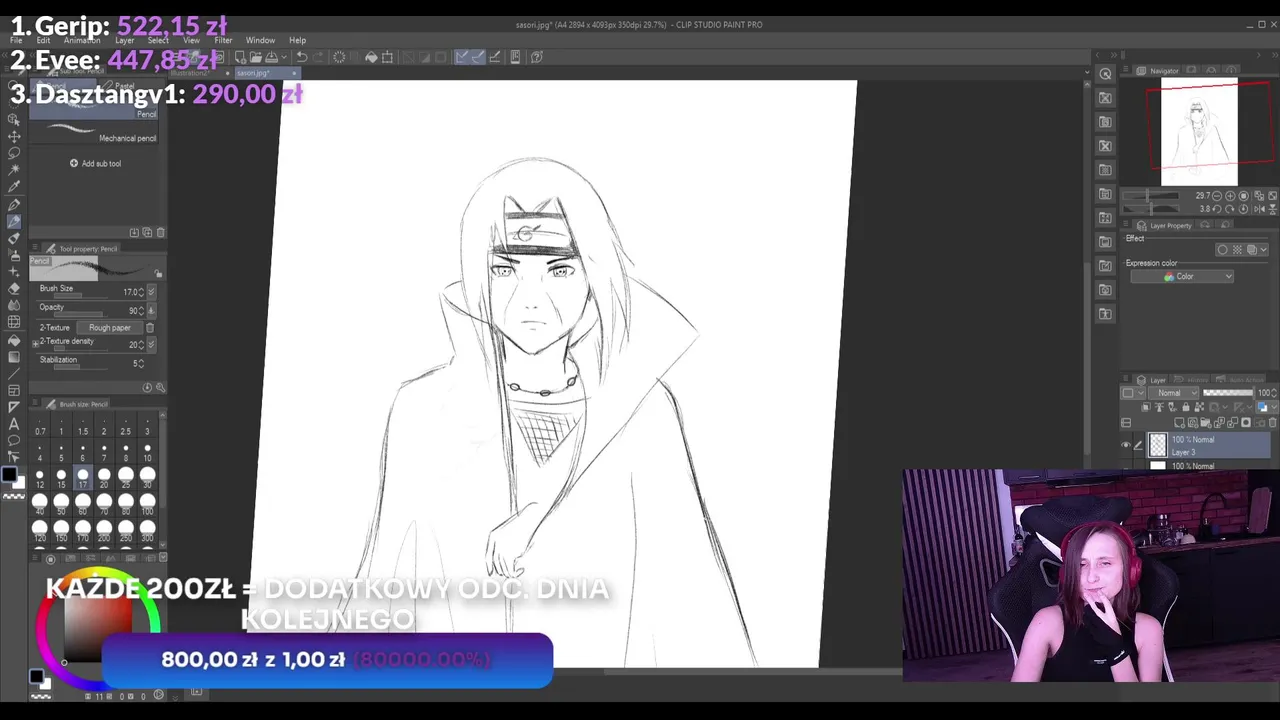Viewport: 1280px width, 720px height.
Task: Open the Filter menu
Action: 223,41
